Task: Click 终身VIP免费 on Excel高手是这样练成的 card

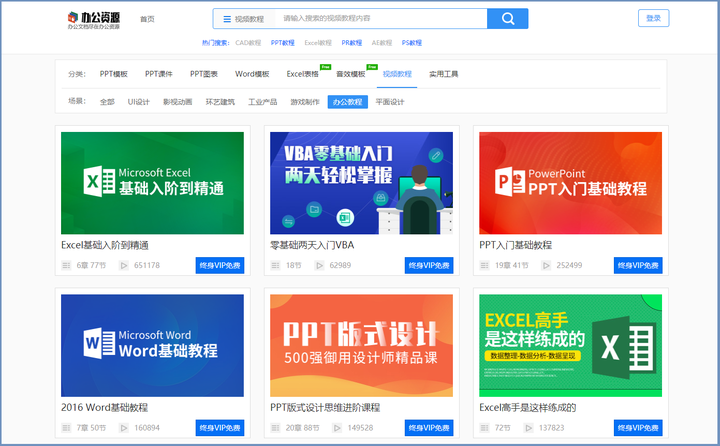Action: click(638, 428)
